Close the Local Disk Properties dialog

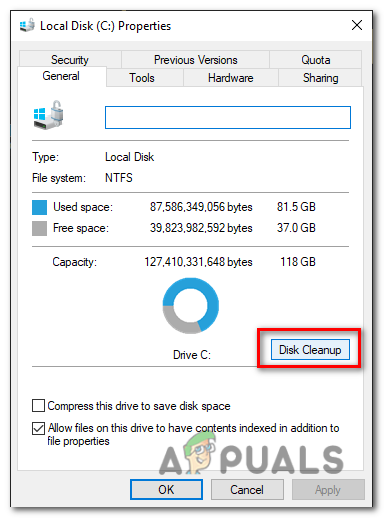tap(357, 25)
